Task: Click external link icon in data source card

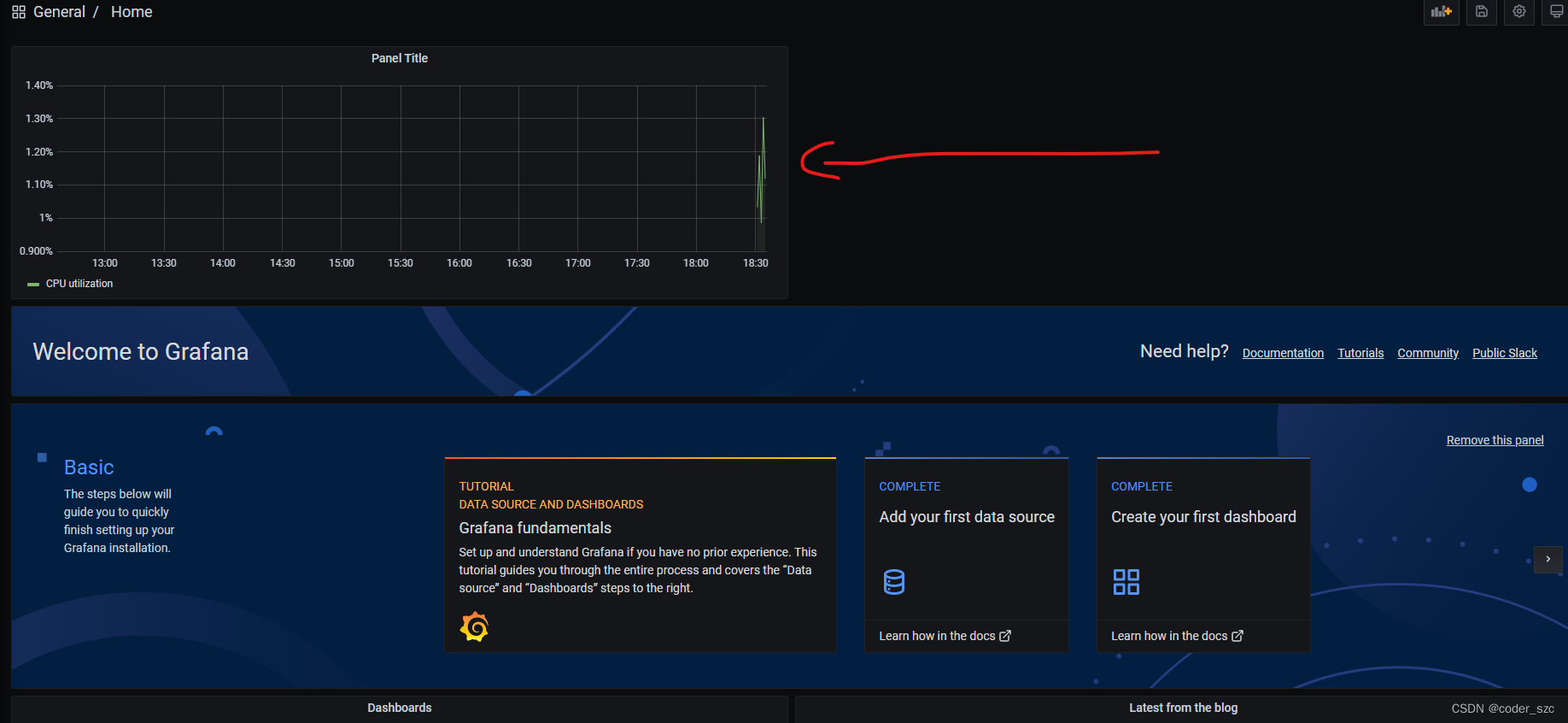Action: (1005, 636)
